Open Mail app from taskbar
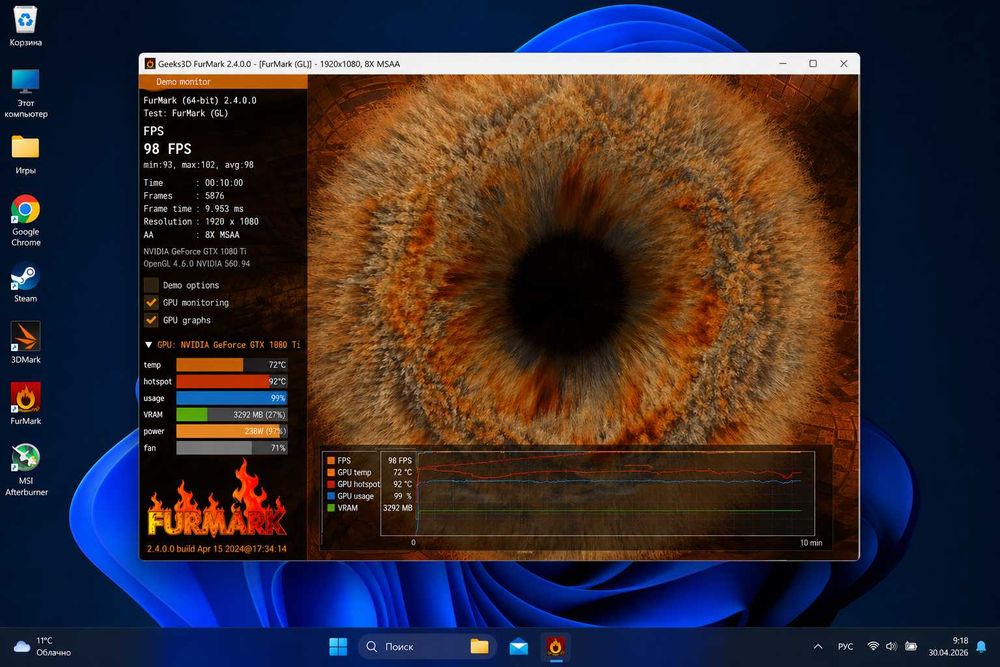This screenshot has height=667, width=1000. pos(518,647)
